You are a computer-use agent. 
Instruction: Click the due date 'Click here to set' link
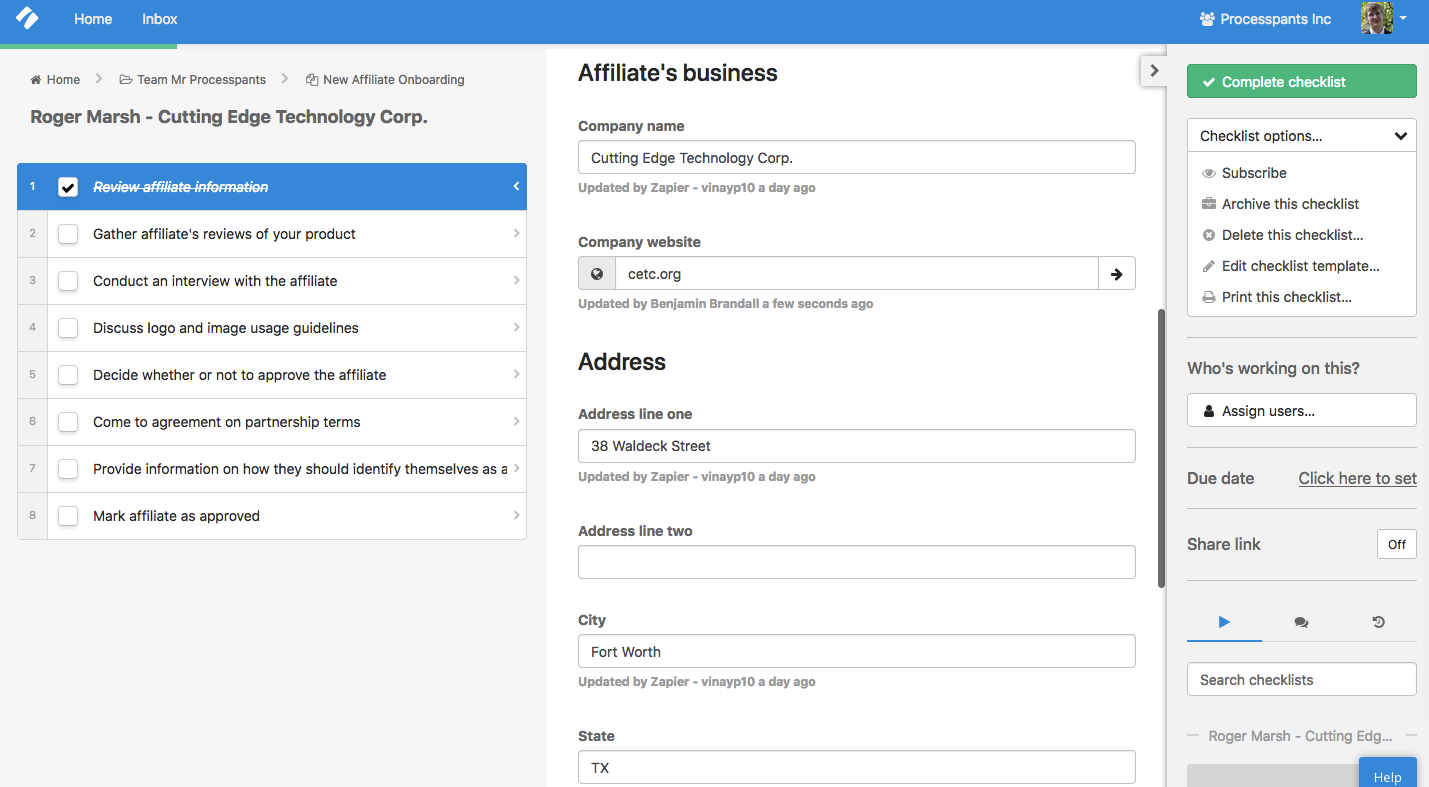(x=1357, y=478)
